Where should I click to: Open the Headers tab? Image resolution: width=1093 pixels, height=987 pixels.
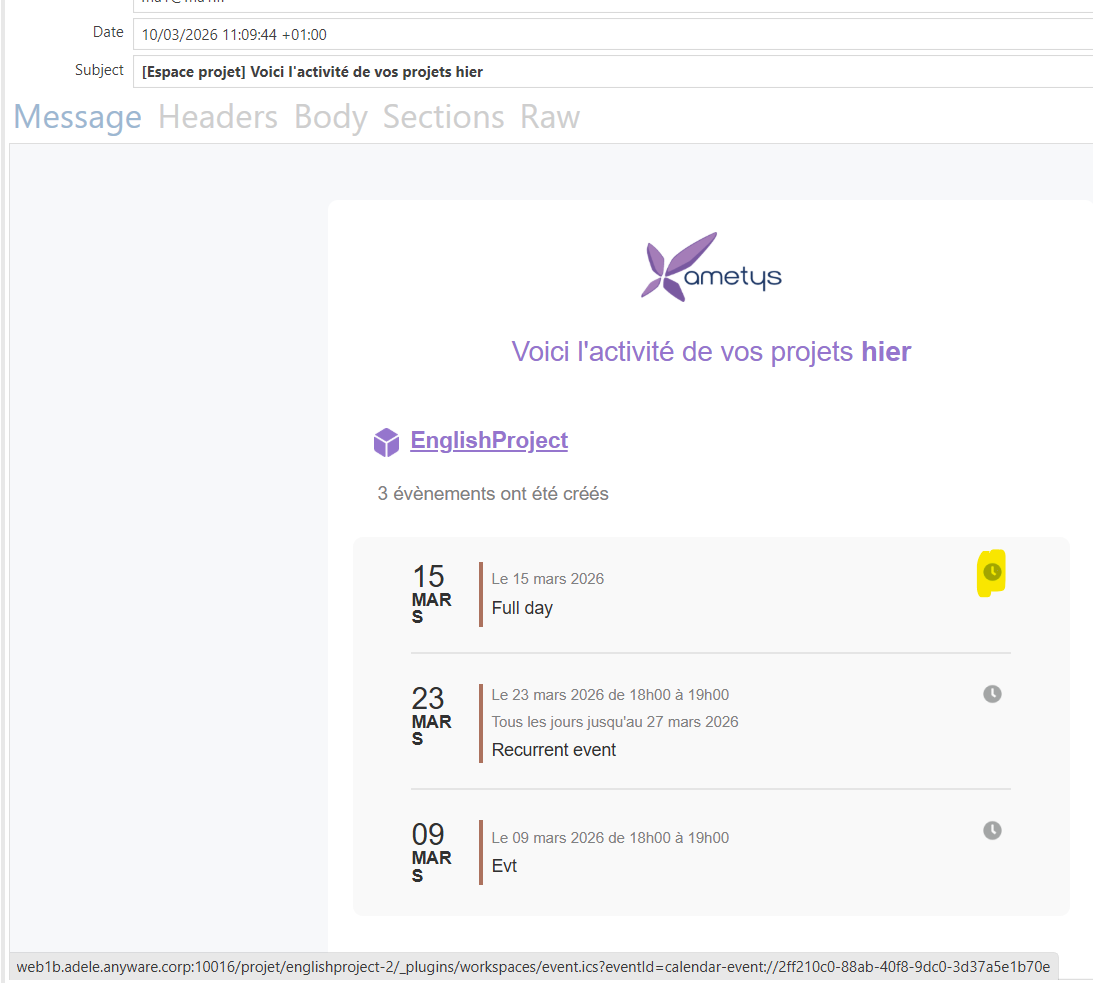[x=218, y=117]
